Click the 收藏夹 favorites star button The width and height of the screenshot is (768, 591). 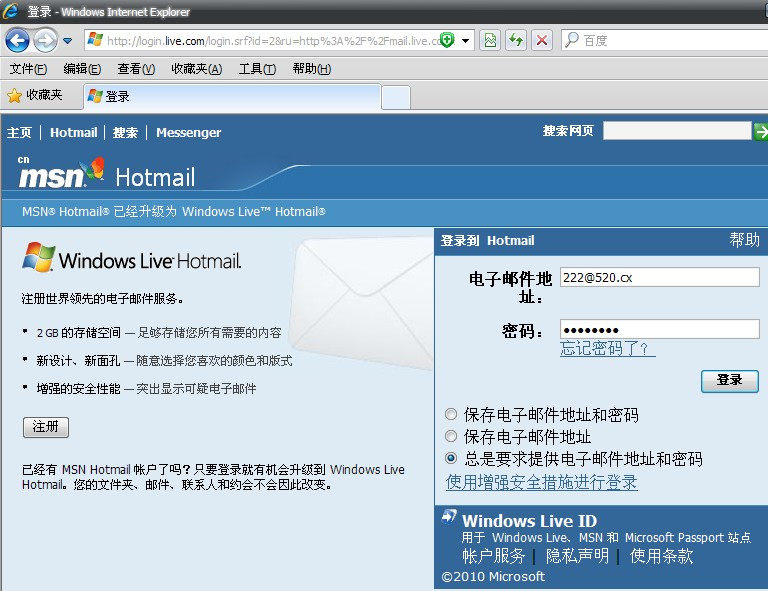coord(35,95)
